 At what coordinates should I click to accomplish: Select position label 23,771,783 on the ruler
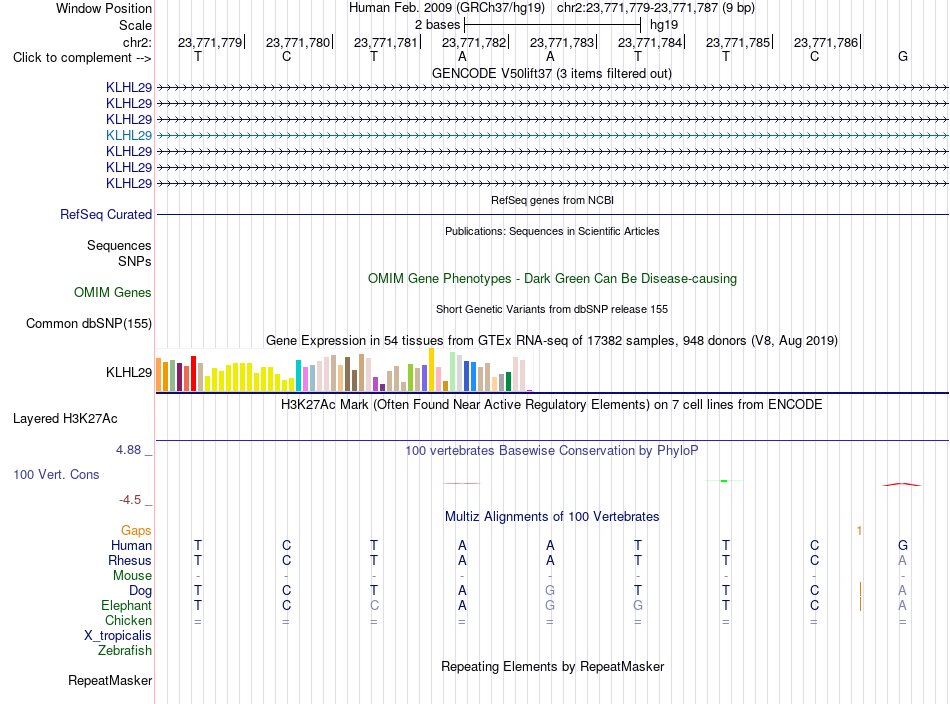562,42
